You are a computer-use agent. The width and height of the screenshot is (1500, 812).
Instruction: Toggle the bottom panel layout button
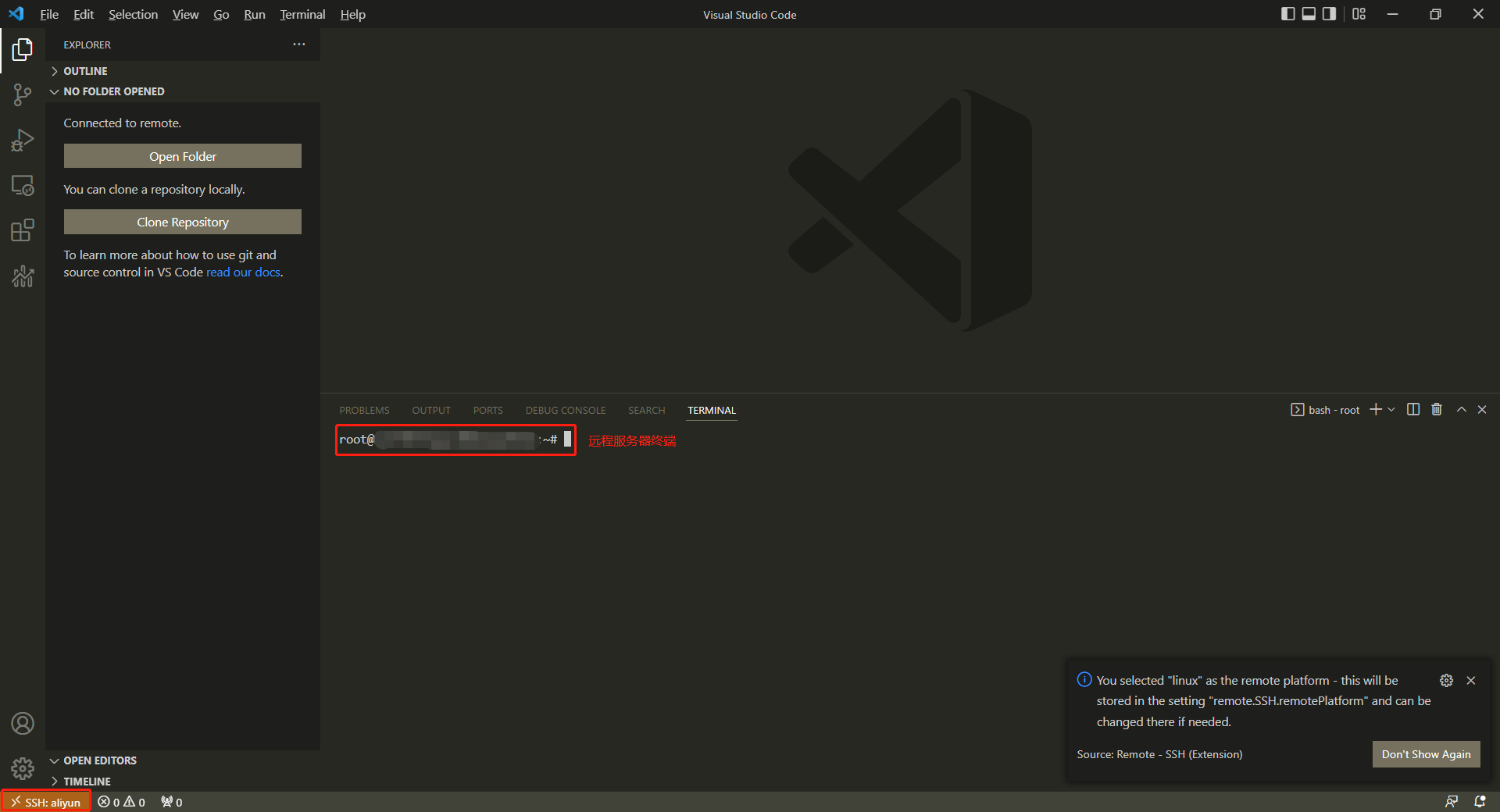1309,14
